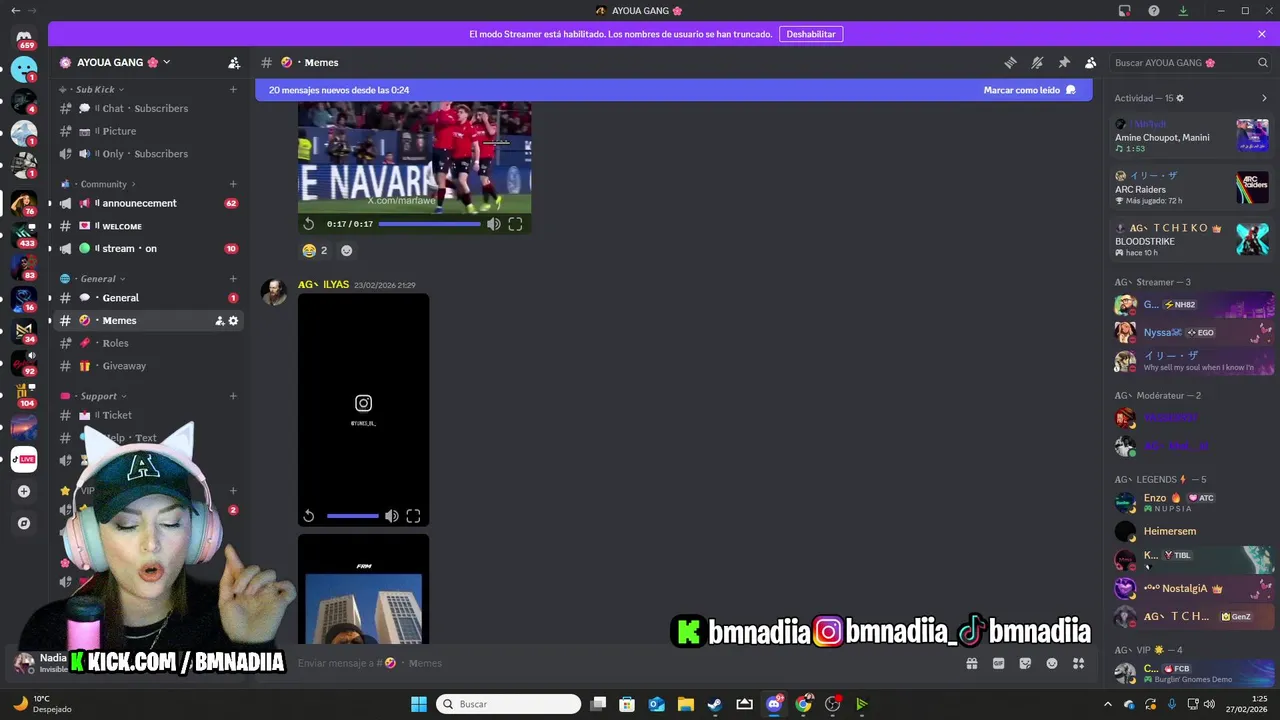Open ARC Raiders activity card
1280x720 pixels.
pyautogui.click(x=1192, y=188)
